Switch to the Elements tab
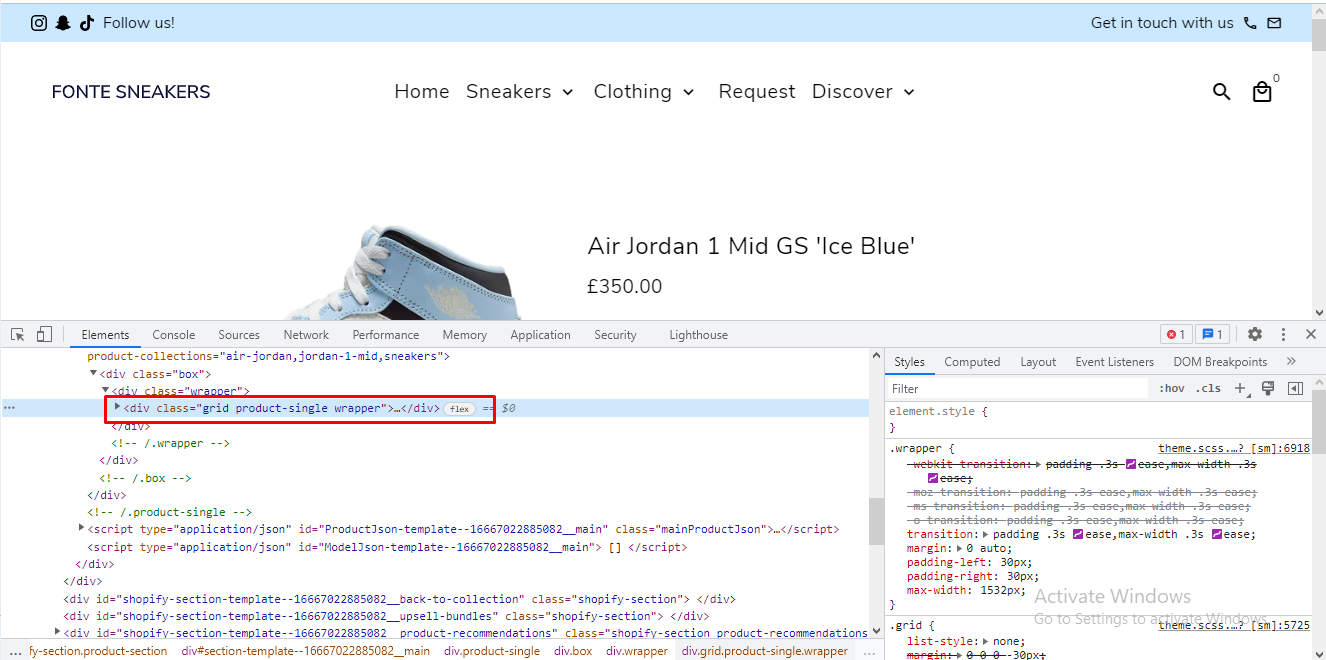The image size is (1326, 660). (x=105, y=335)
